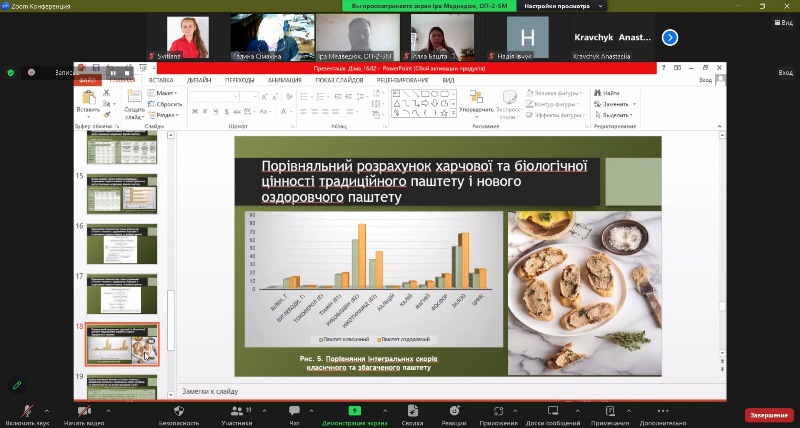This screenshot has height=428, width=800.
Task: Open the Раздел section dropdown
Action: (163, 115)
